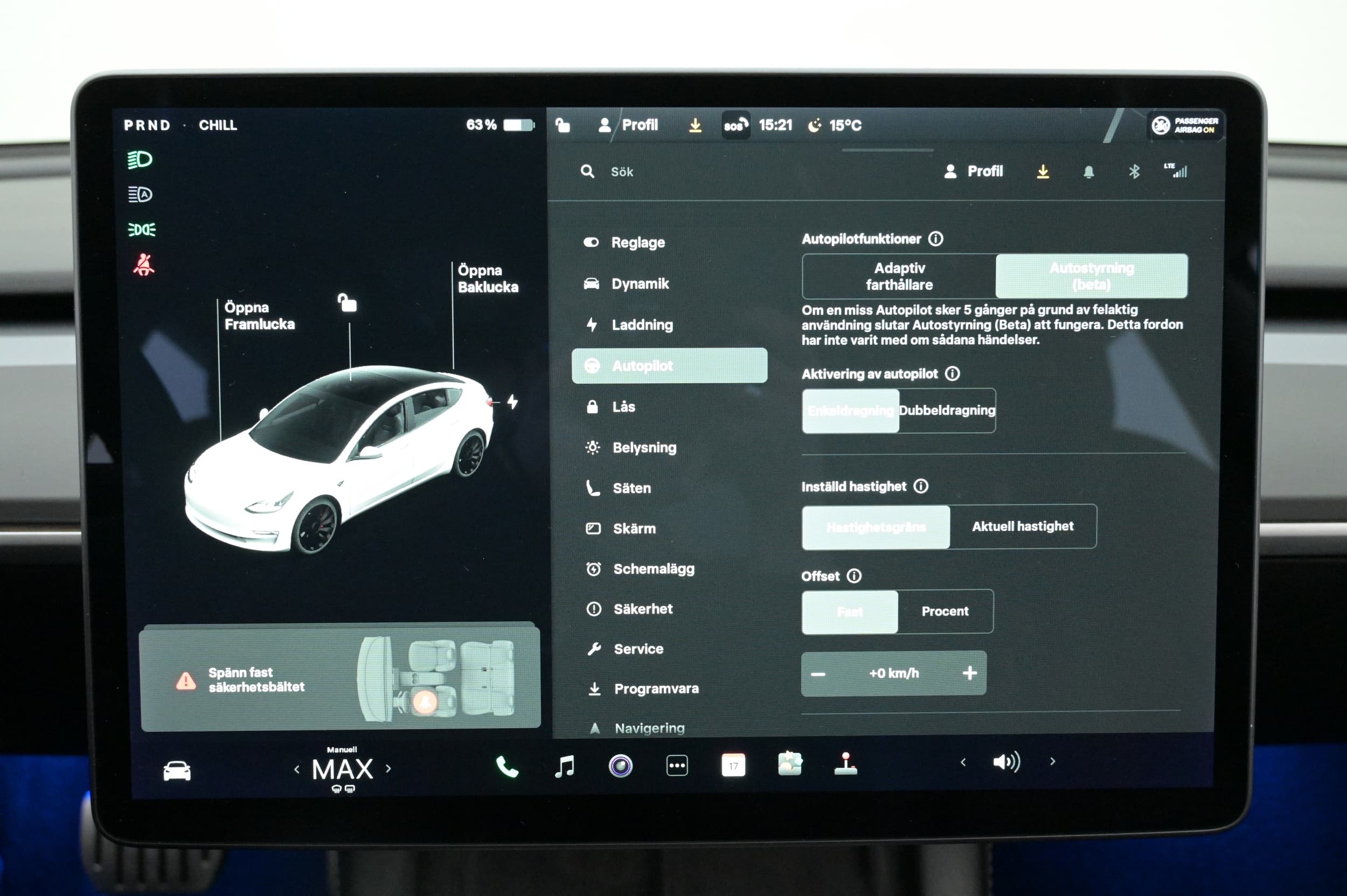Open the camera app in bottom bar
1347x896 pixels.
(621, 766)
